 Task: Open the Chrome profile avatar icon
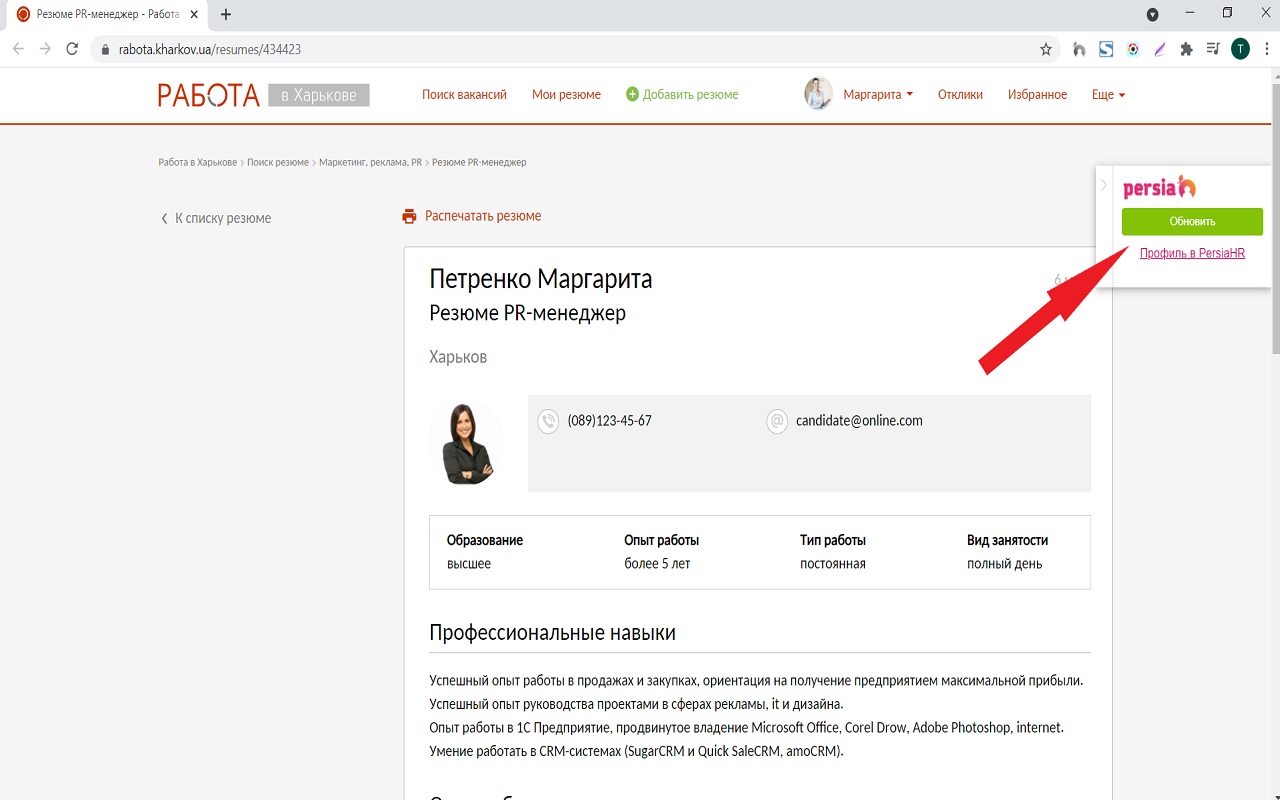(1240, 48)
